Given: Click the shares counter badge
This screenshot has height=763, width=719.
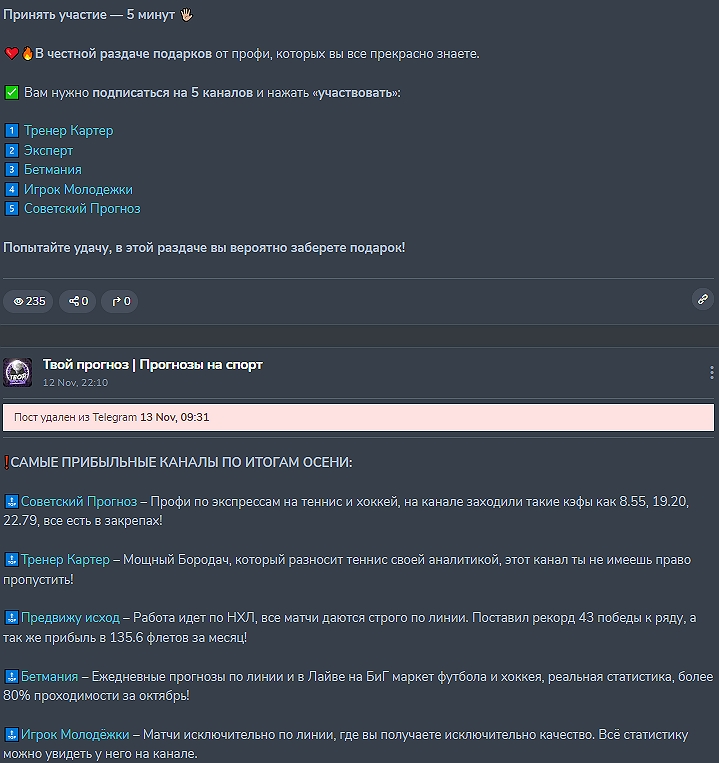Looking at the screenshot, I should 77,301.
